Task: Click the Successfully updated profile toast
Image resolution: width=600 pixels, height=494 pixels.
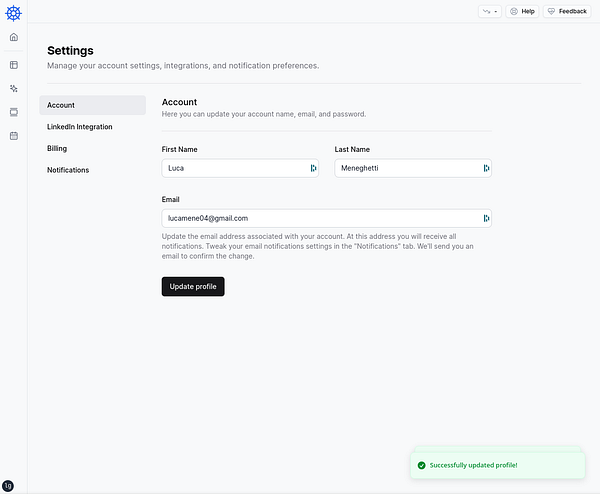Action: click(x=497, y=465)
